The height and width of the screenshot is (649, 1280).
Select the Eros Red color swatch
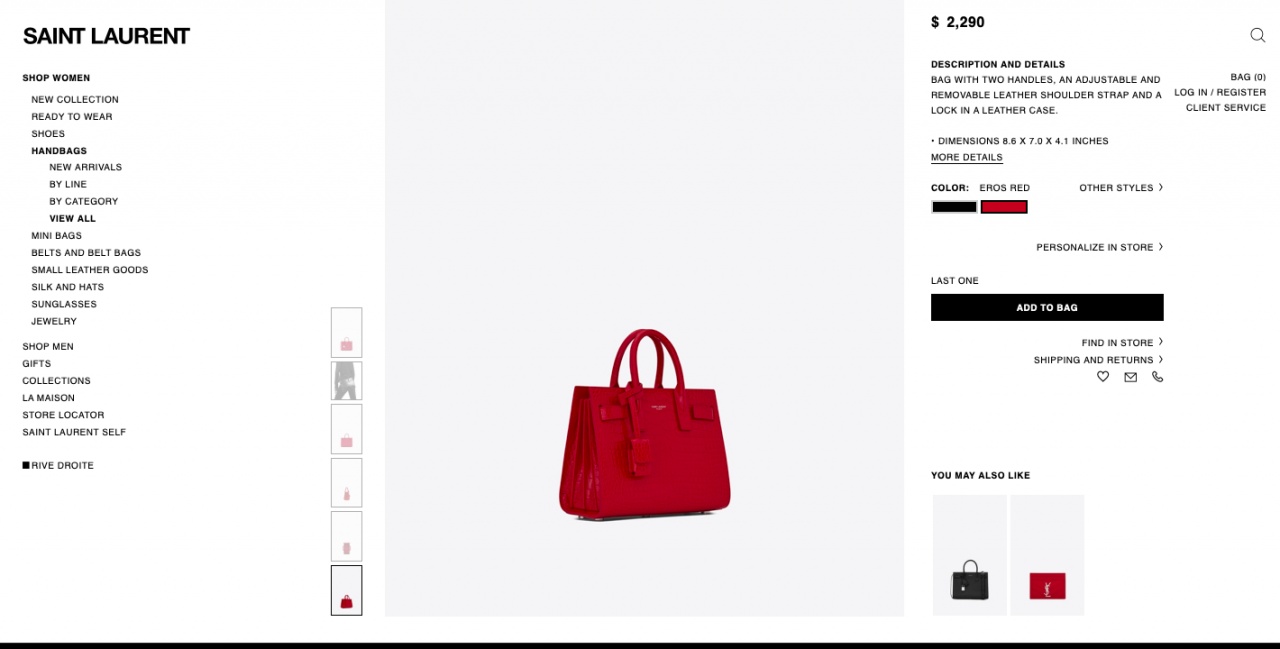[1004, 207]
